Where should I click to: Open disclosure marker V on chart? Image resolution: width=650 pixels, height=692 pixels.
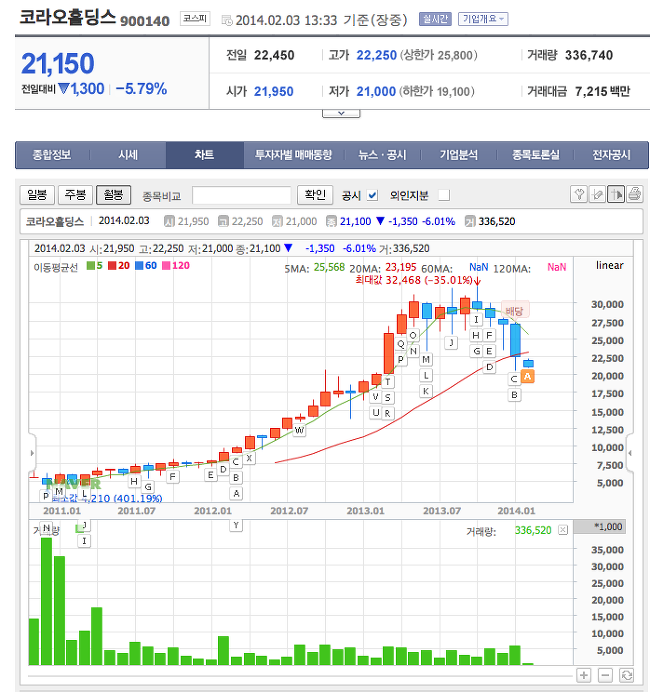click(375, 397)
